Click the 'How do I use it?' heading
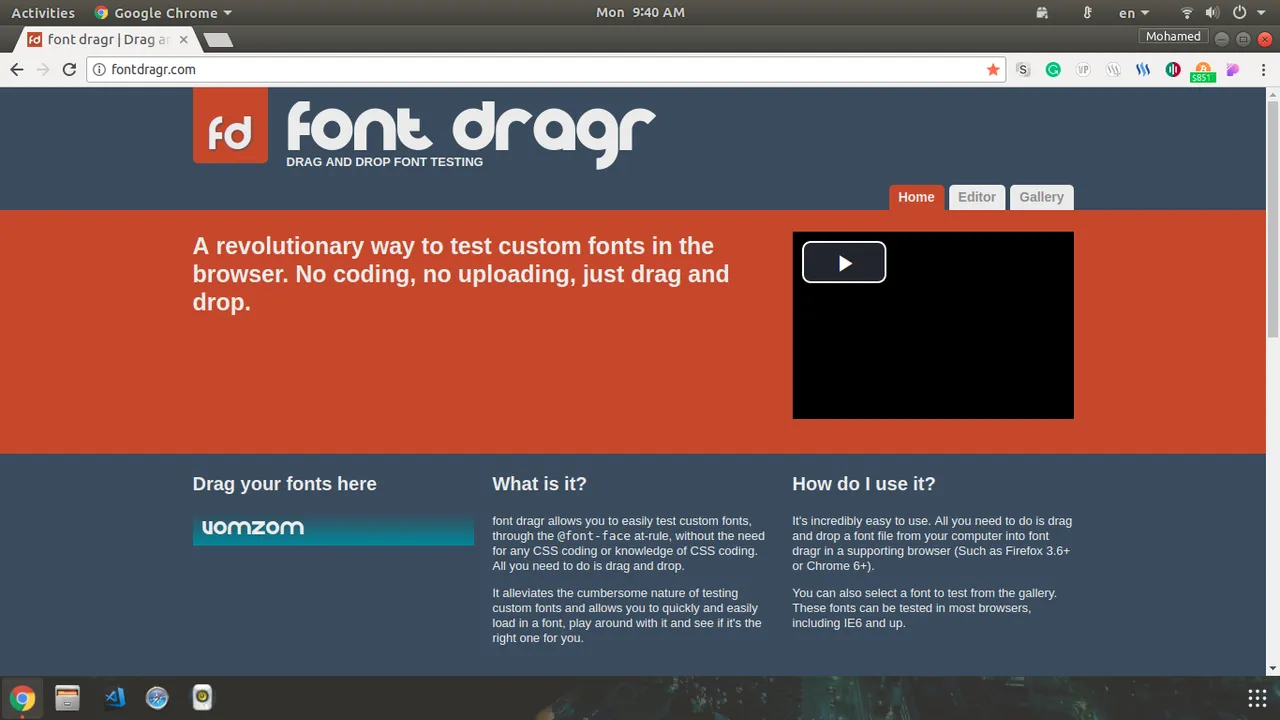1280x720 pixels. tap(864, 484)
